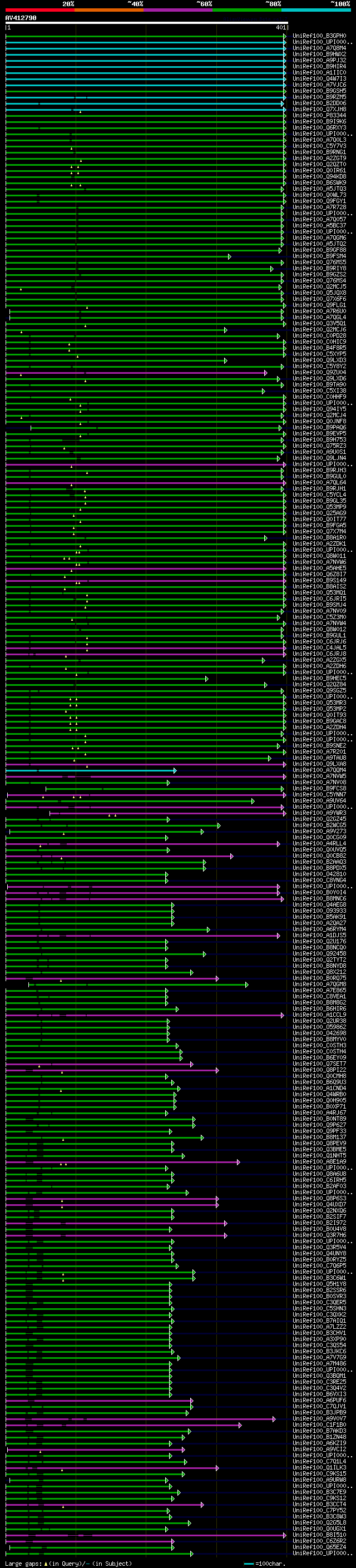This screenshot has width=356, height=1568.
Task: Open hit UniRef100_A1IIC0
Action: click(319, 72)
